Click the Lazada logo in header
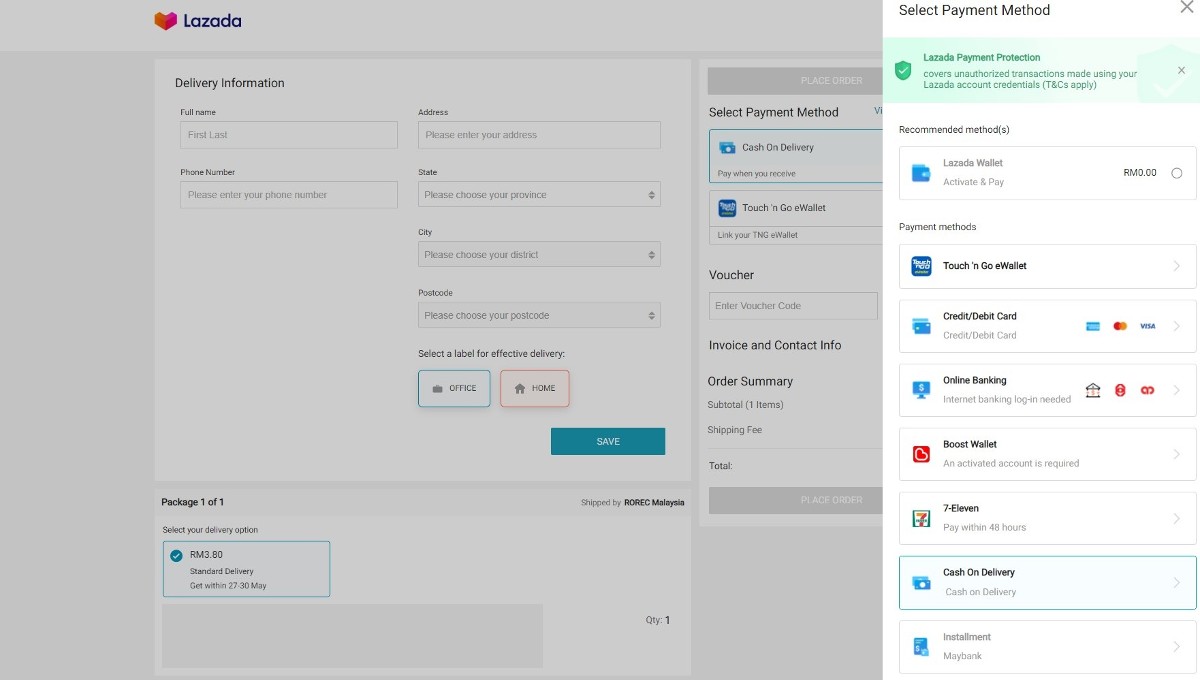Image resolution: width=1200 pixels, height=680 pixels. 197,21
